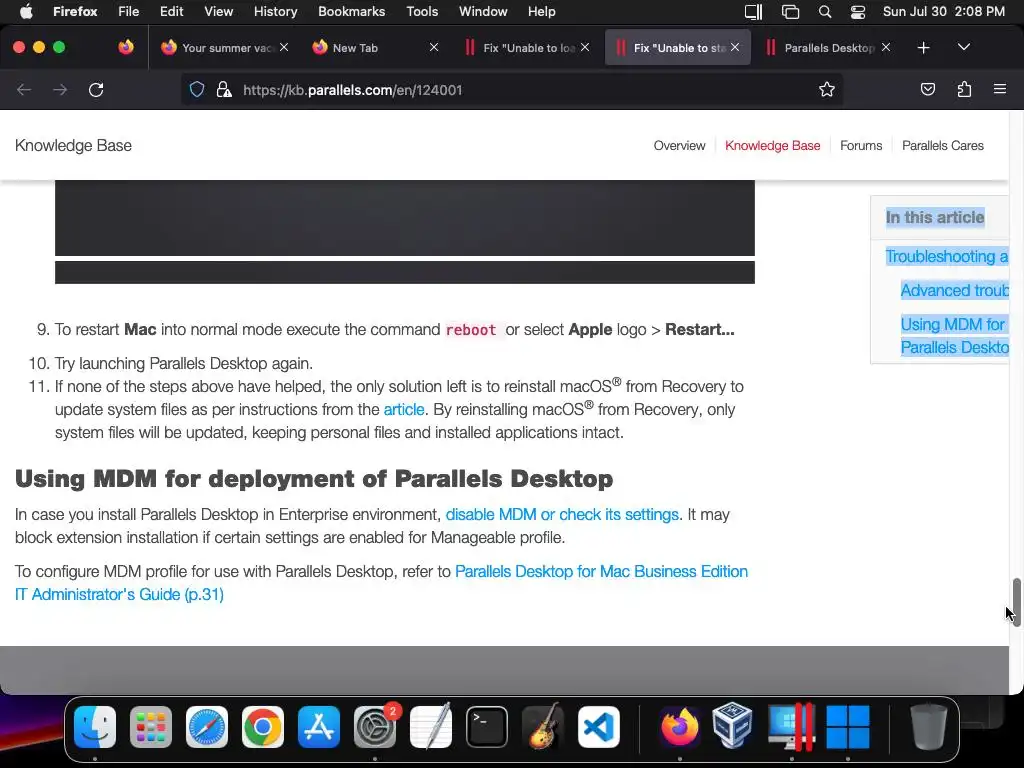Open the Overview page link

679,146
